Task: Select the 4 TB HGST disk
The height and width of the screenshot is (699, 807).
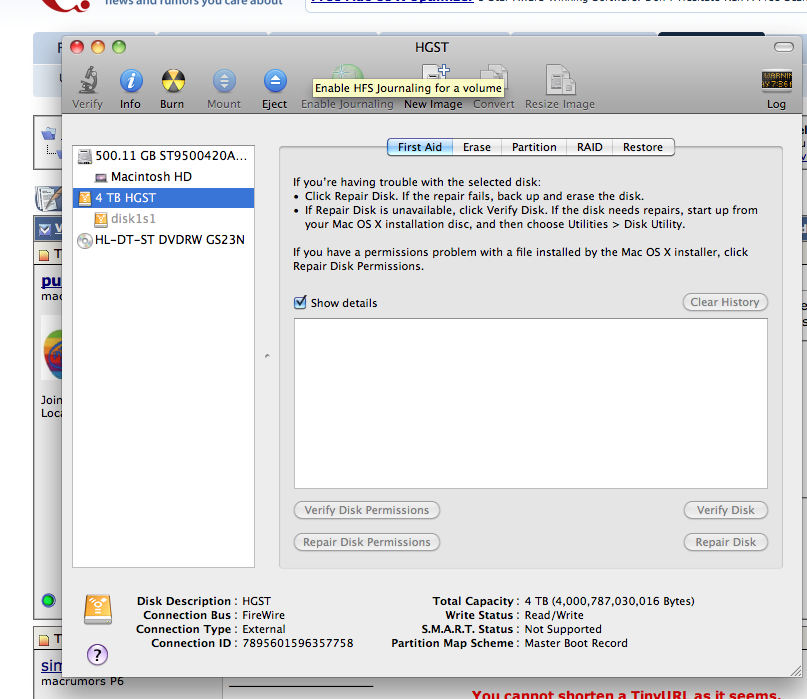Action: point(163,198)
